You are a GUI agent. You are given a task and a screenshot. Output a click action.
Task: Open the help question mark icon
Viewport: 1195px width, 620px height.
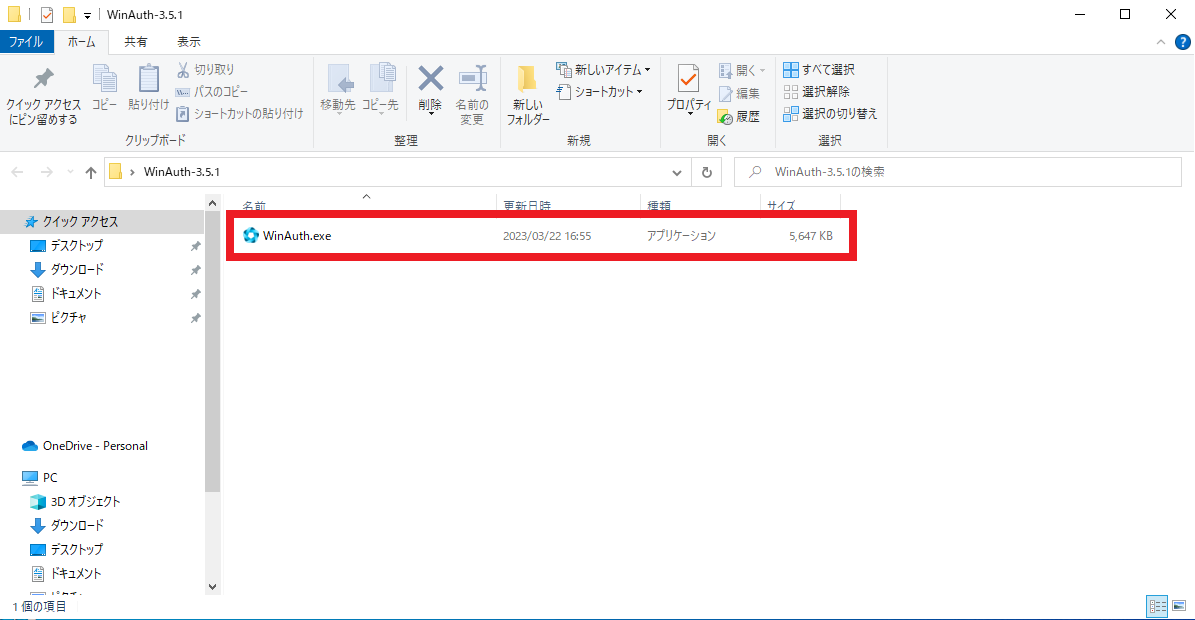pyautogui.click(x=1183, y=42)
